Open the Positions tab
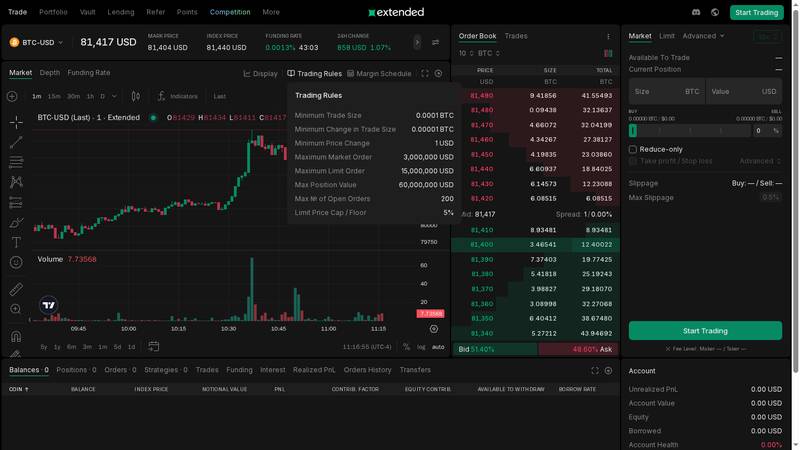 tap(76, 370)
